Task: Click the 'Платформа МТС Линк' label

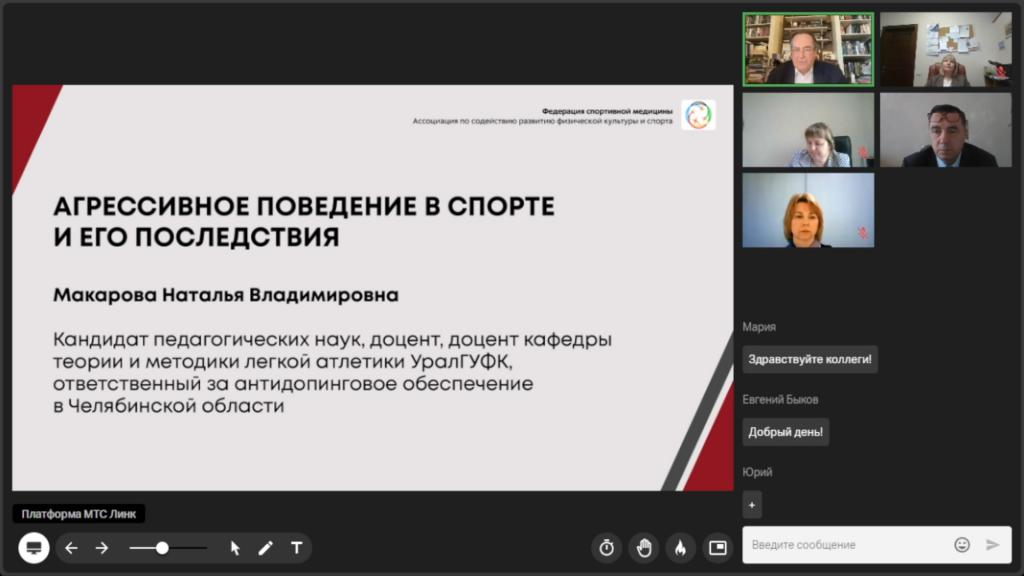Action: click(79, 514)
